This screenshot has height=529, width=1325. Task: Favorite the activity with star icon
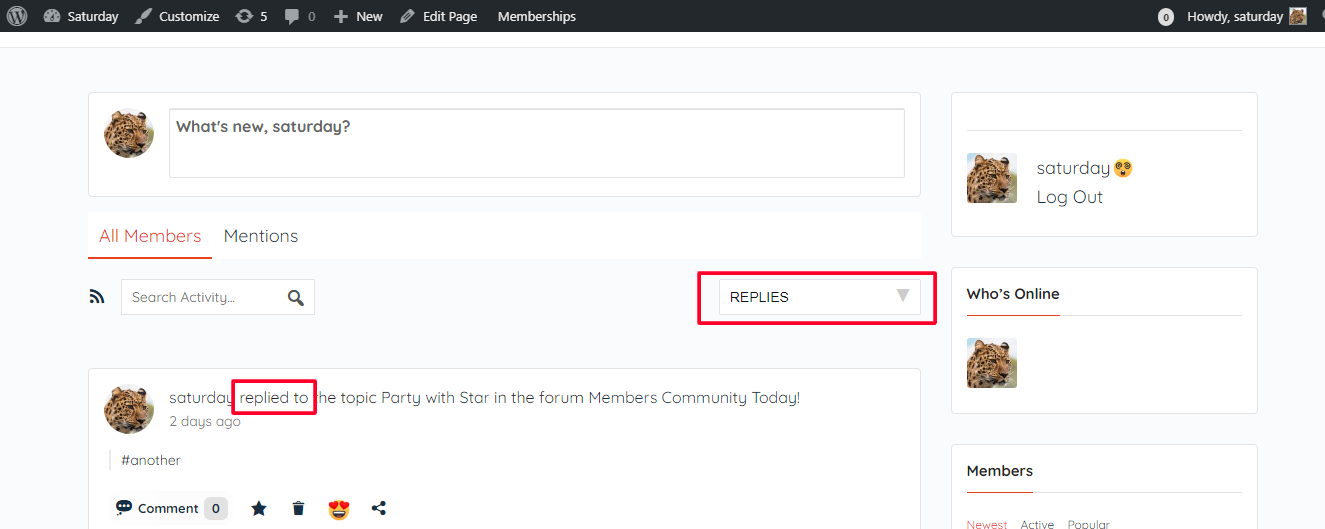pos(259,508)
